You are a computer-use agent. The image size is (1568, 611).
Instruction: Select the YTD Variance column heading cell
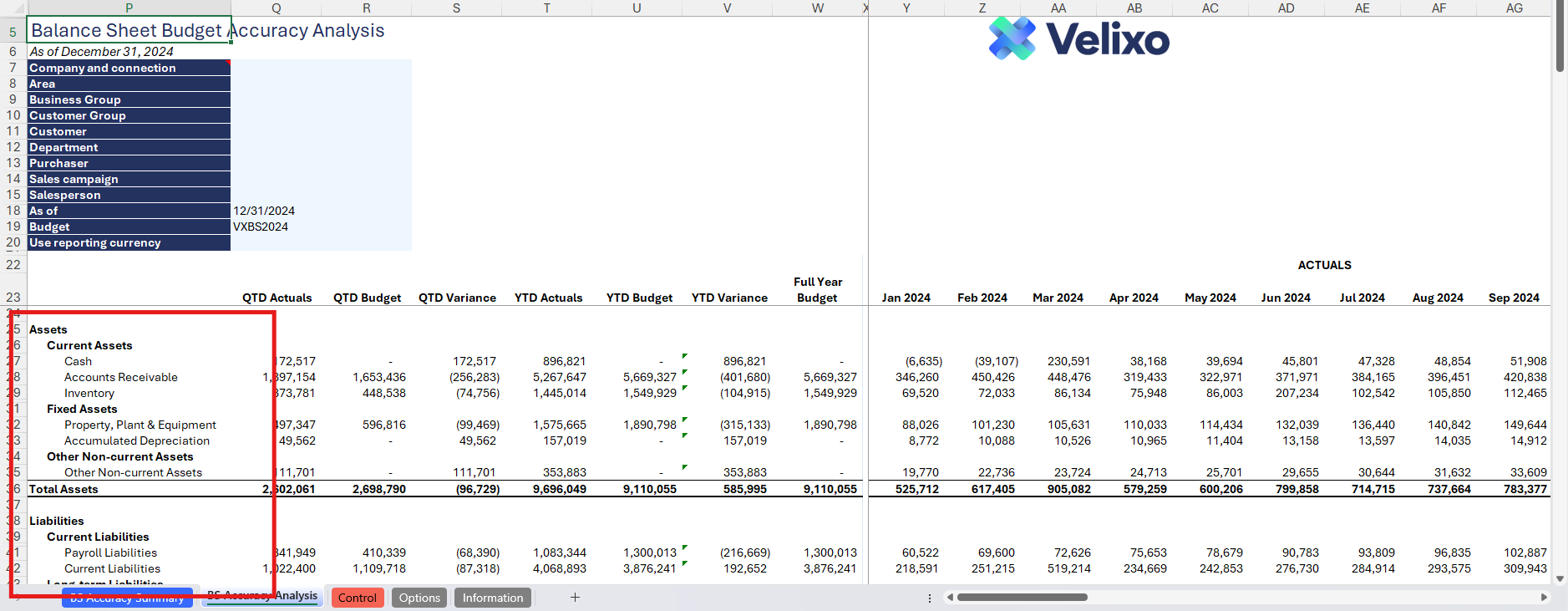[729, 298]
